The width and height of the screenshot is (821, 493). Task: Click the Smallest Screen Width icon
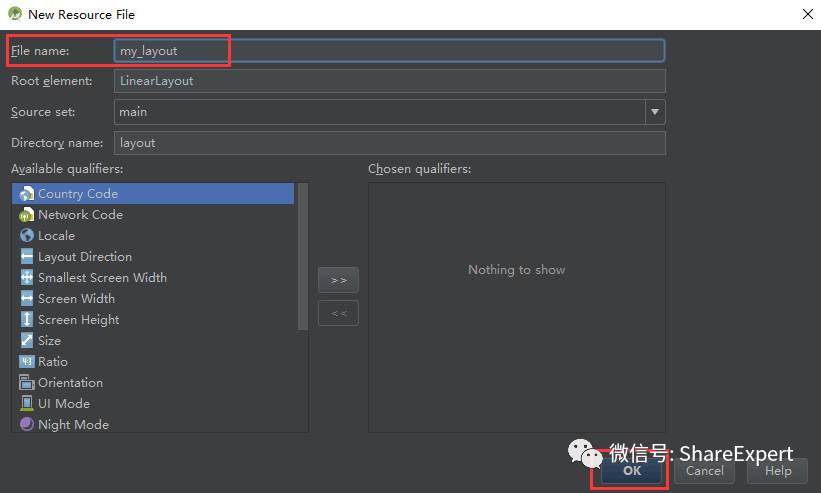27,277
